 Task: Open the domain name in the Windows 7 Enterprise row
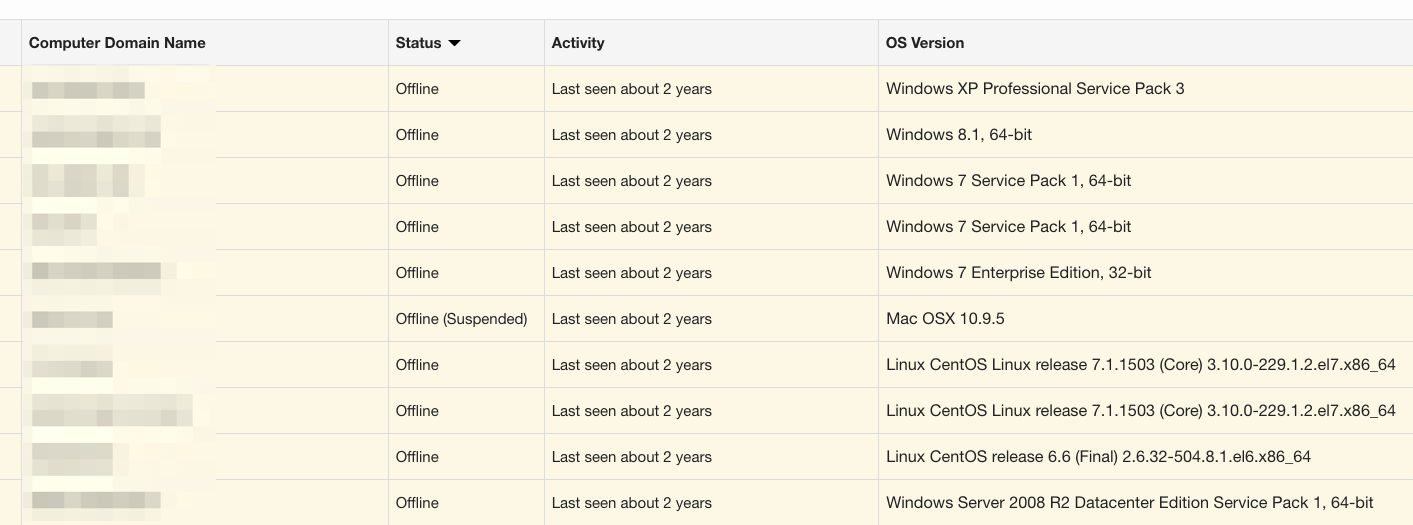pos(96,272)
